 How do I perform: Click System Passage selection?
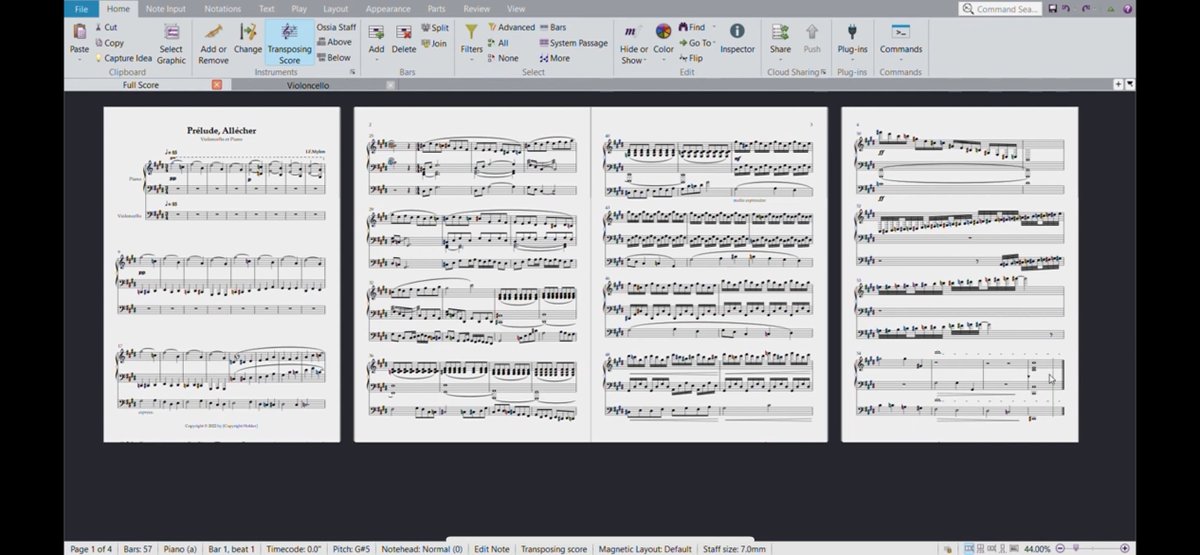574,43
